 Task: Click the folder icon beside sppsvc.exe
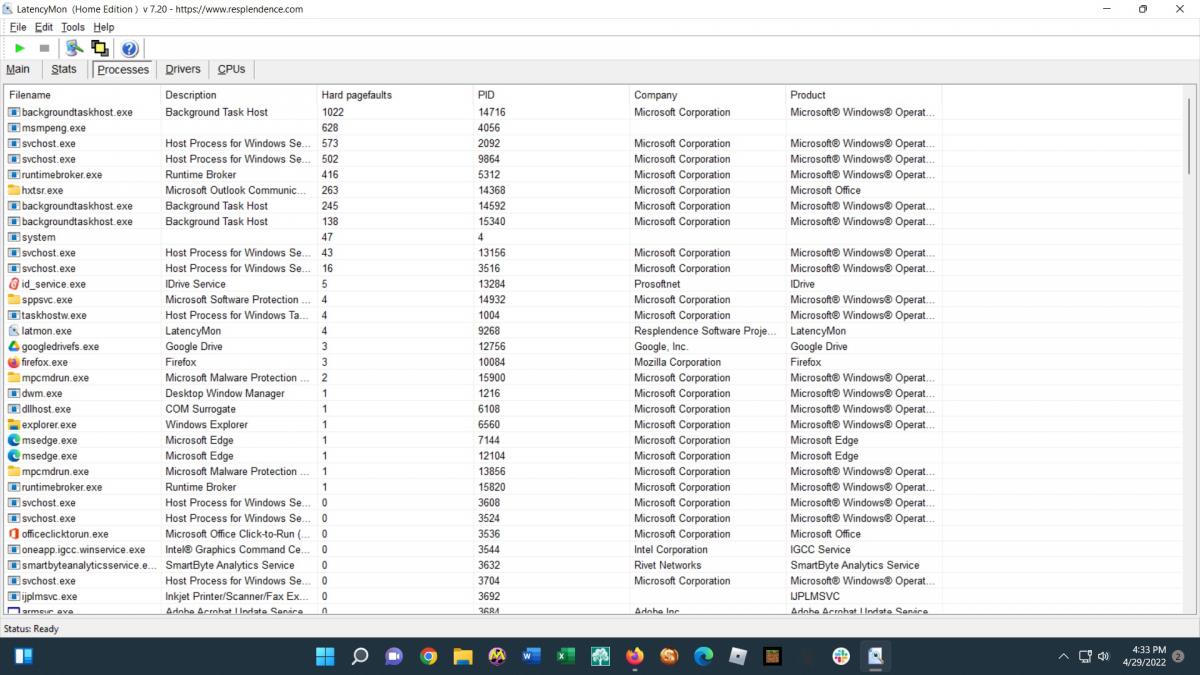(14, 300)
